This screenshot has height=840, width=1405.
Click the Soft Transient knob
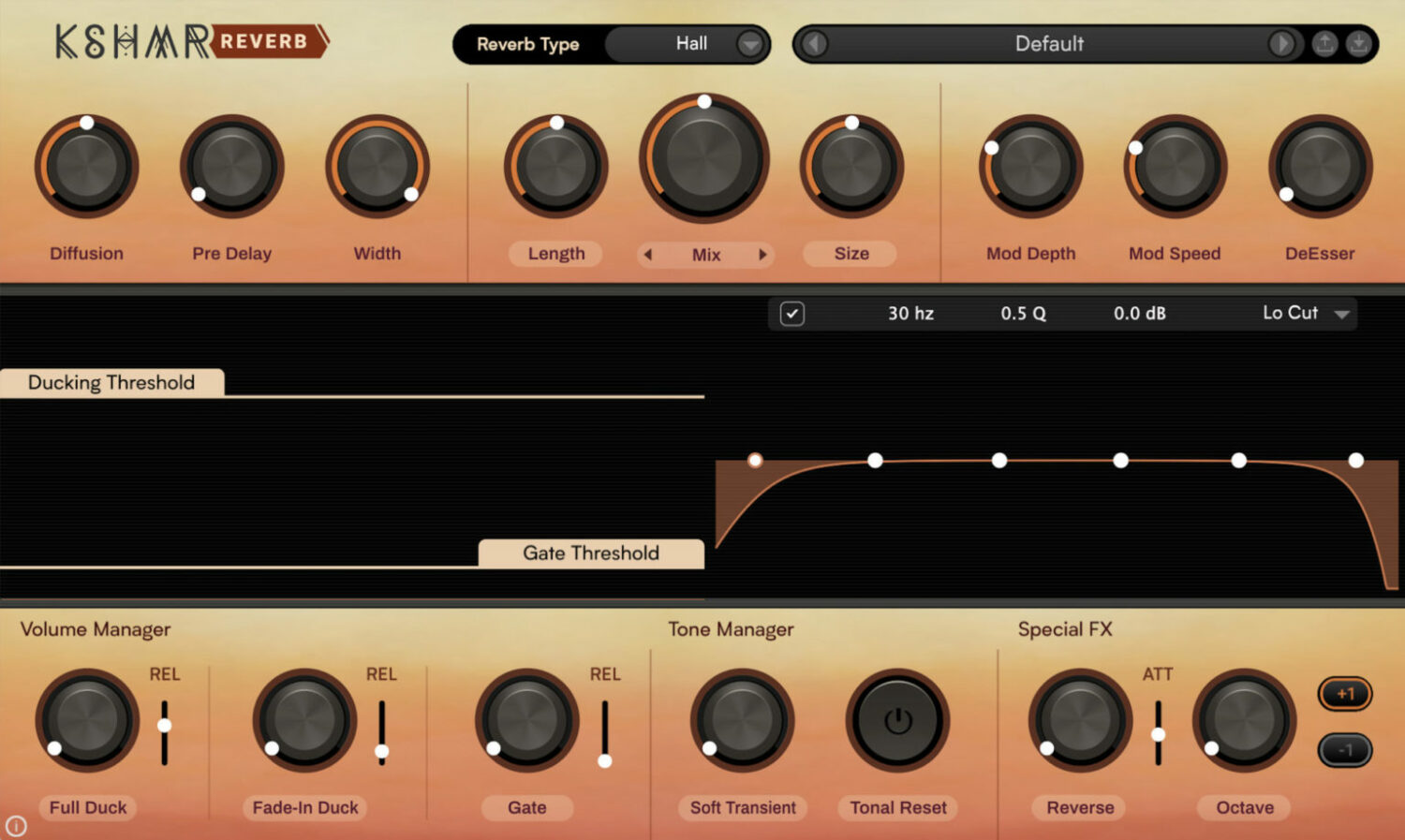(743, 720)
